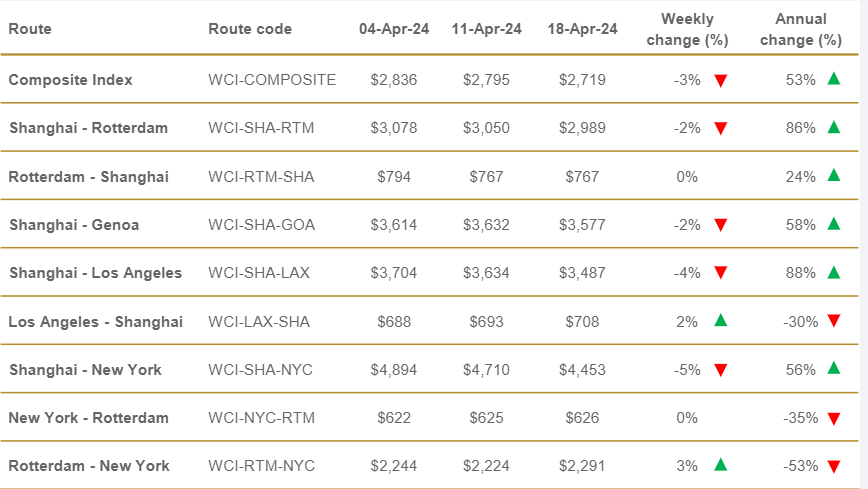Click the red annual arrow for Los Angeles - Shanghai
Viewport: 868px width, 489px height.
pyautogui.click(x=833, y=321)
